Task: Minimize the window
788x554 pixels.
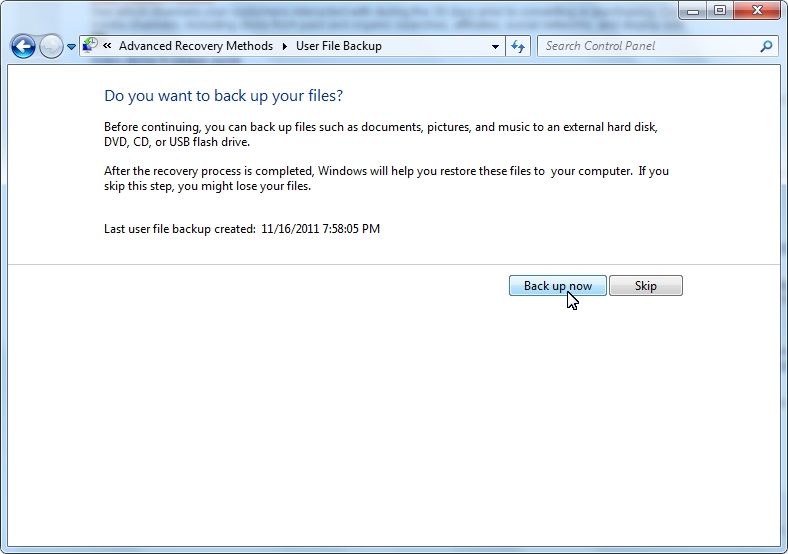Action: 692,10
